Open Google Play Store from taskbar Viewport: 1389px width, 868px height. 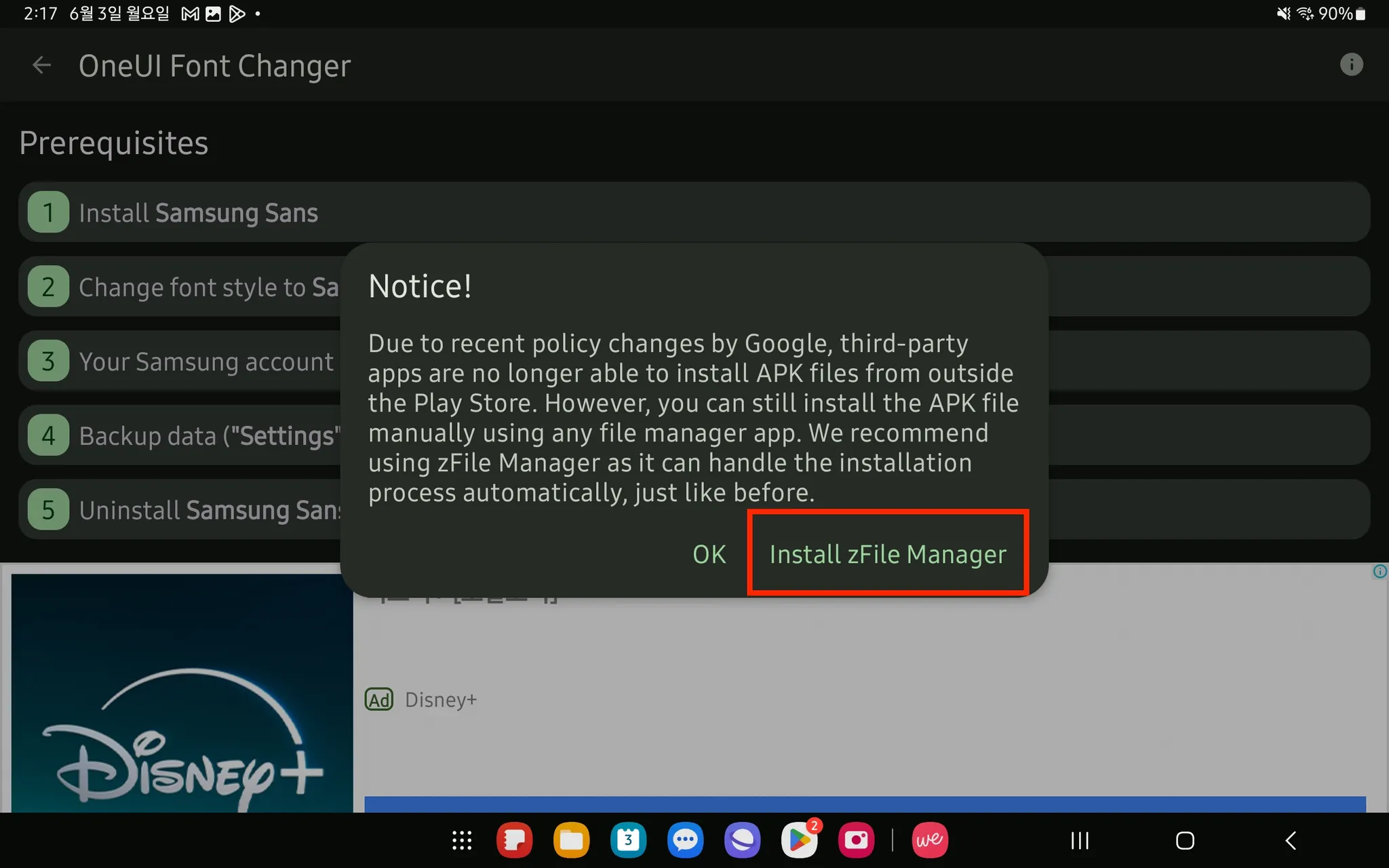pyautogui.click(x=799, y=841)
